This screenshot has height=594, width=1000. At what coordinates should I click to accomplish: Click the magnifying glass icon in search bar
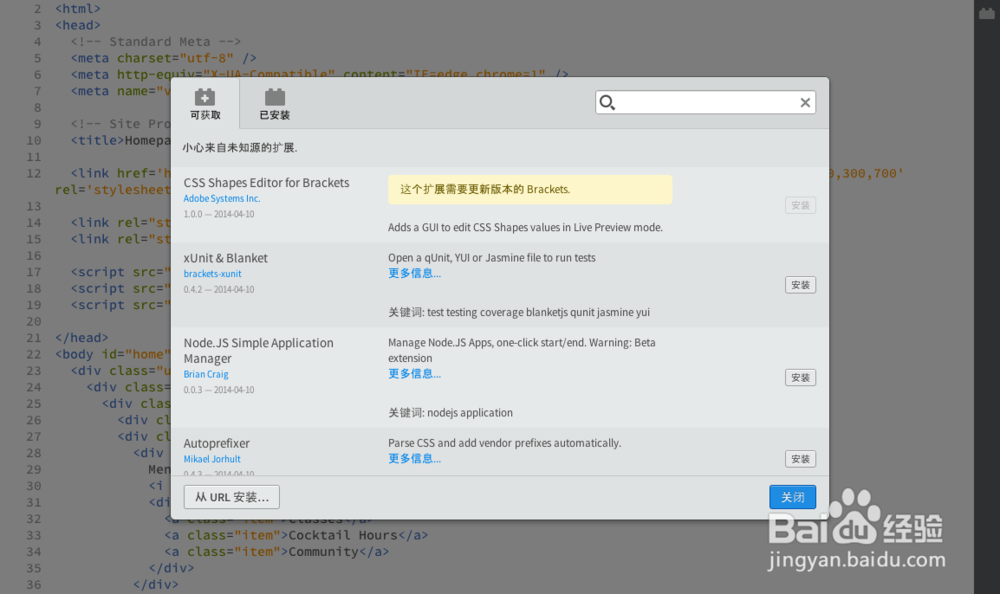pos(607,102)
